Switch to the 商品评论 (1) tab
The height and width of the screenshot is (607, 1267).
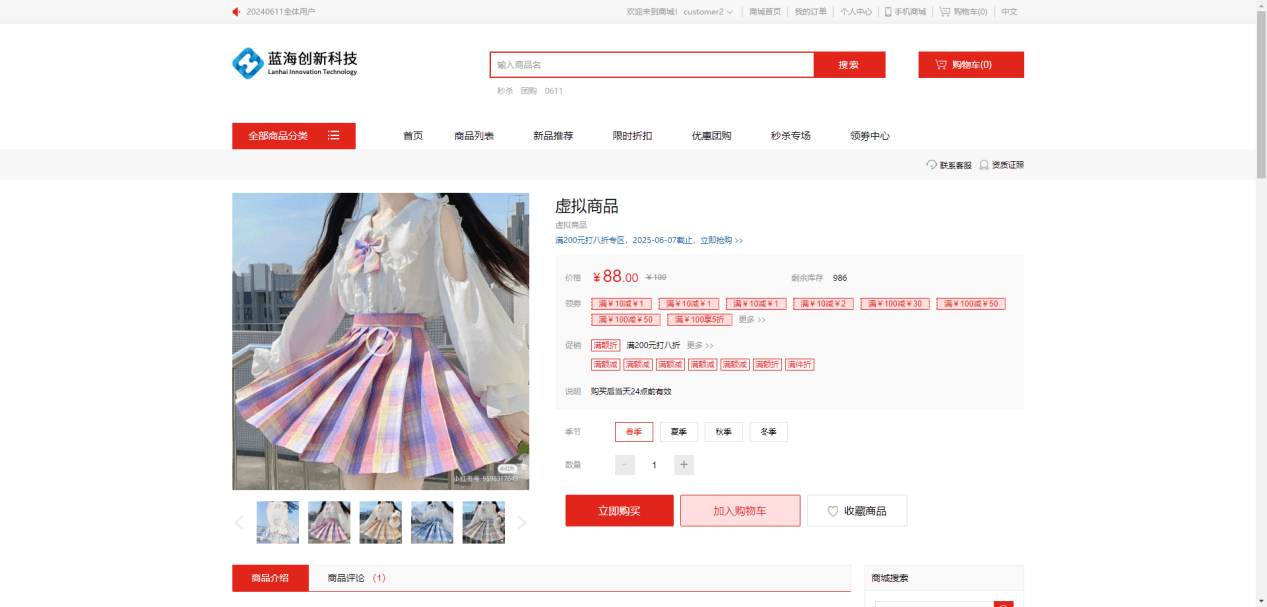coord(356,578)
